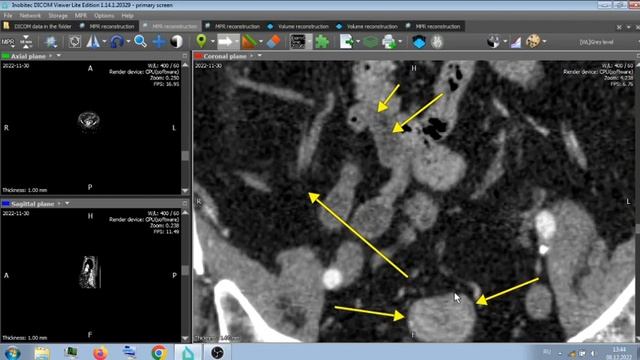640x360 pixels.
Task: Open dropdown arrow beside black-white sphere icon
Action: [505, 42]
